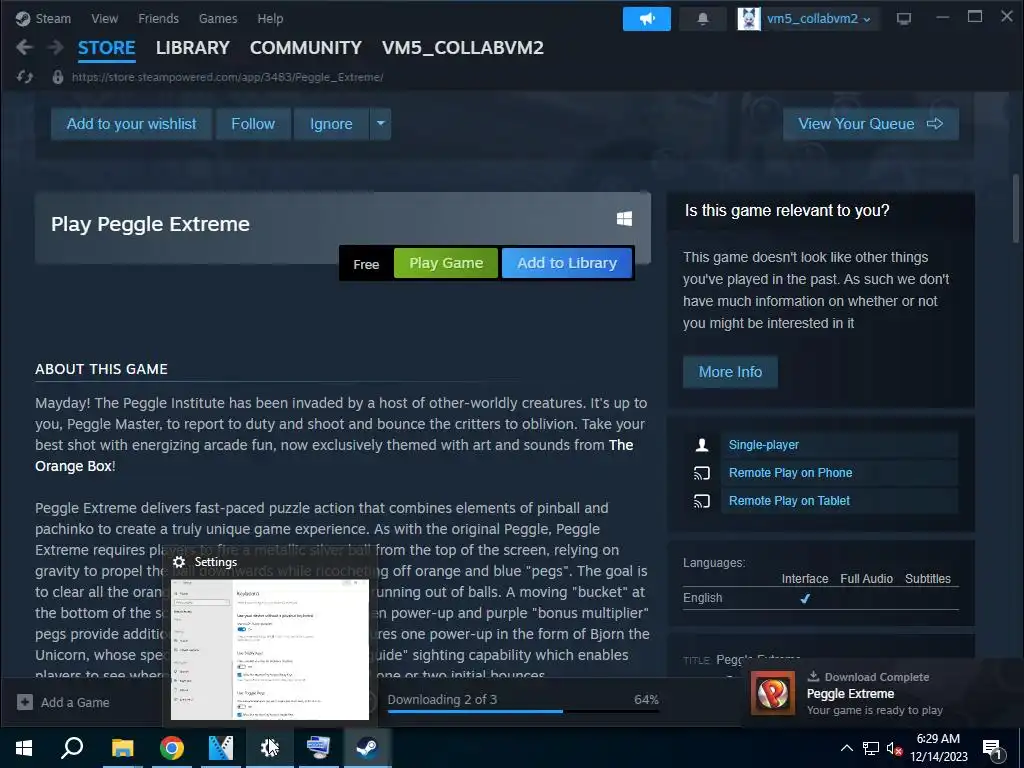Viewport: 1024px width, 768px height.
Task: Click Add a Game label
Action: point(75,703)
